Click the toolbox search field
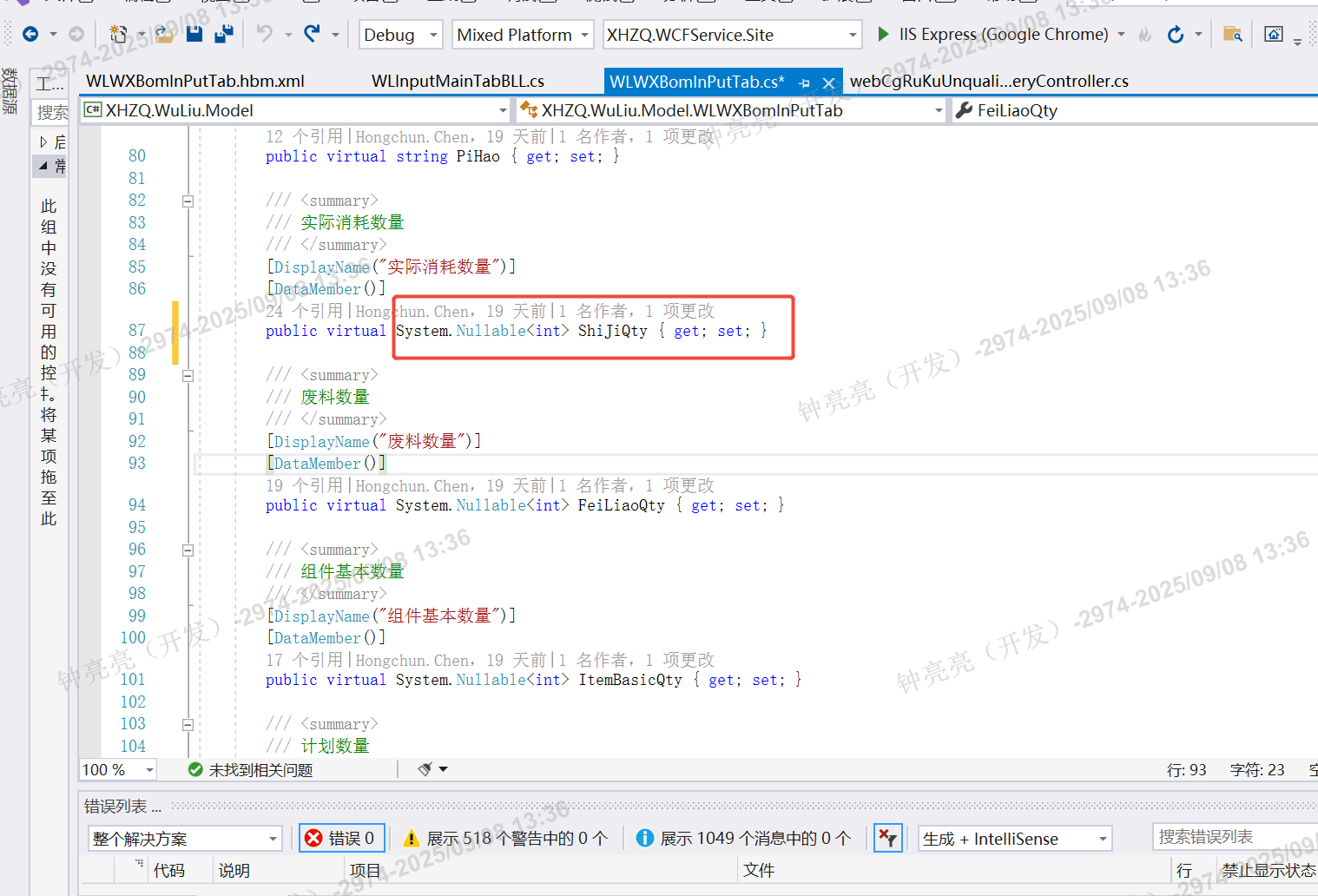This screenshot has height=896, width=1318. pyautogui.click(x=51, y=112)
